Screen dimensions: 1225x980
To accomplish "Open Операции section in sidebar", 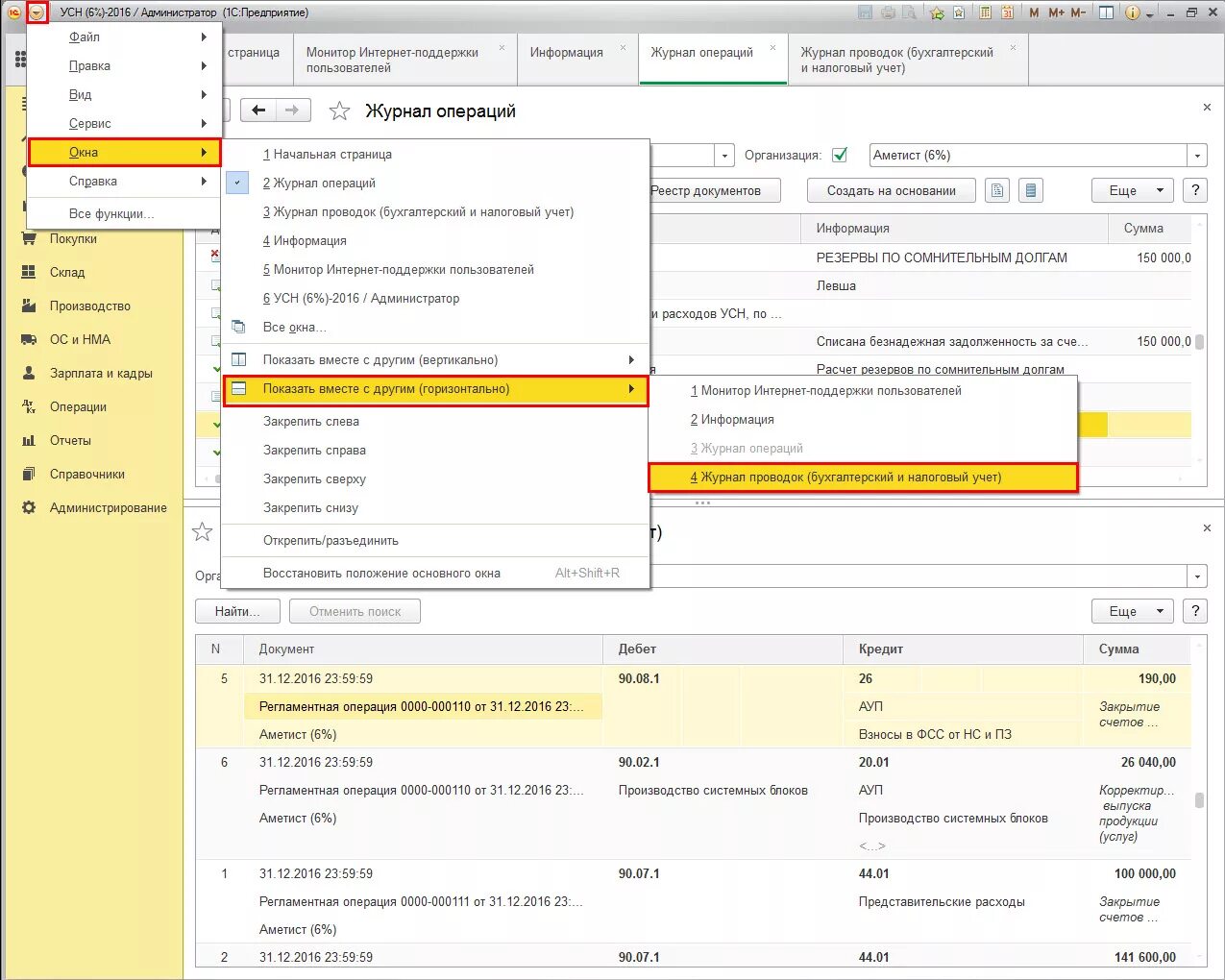I will (78, 406).
